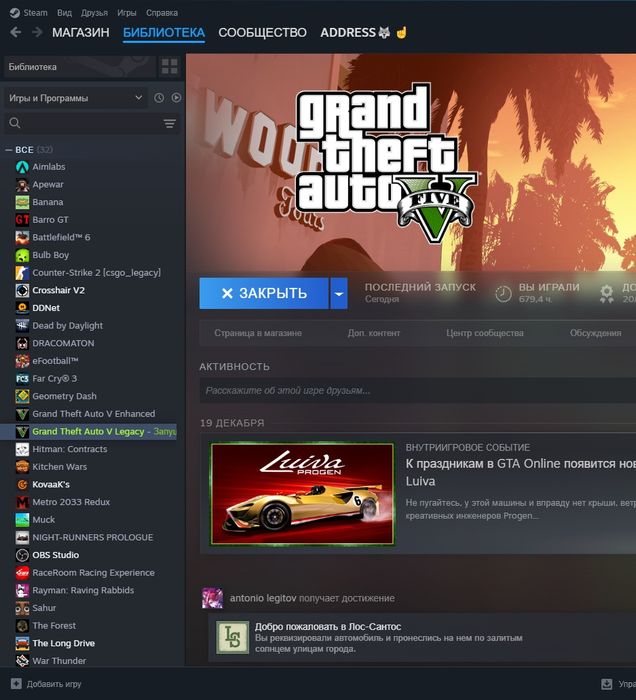Switch to the СООБЩЕСТВО tab
636x700 pixels.
click(262, 33)
